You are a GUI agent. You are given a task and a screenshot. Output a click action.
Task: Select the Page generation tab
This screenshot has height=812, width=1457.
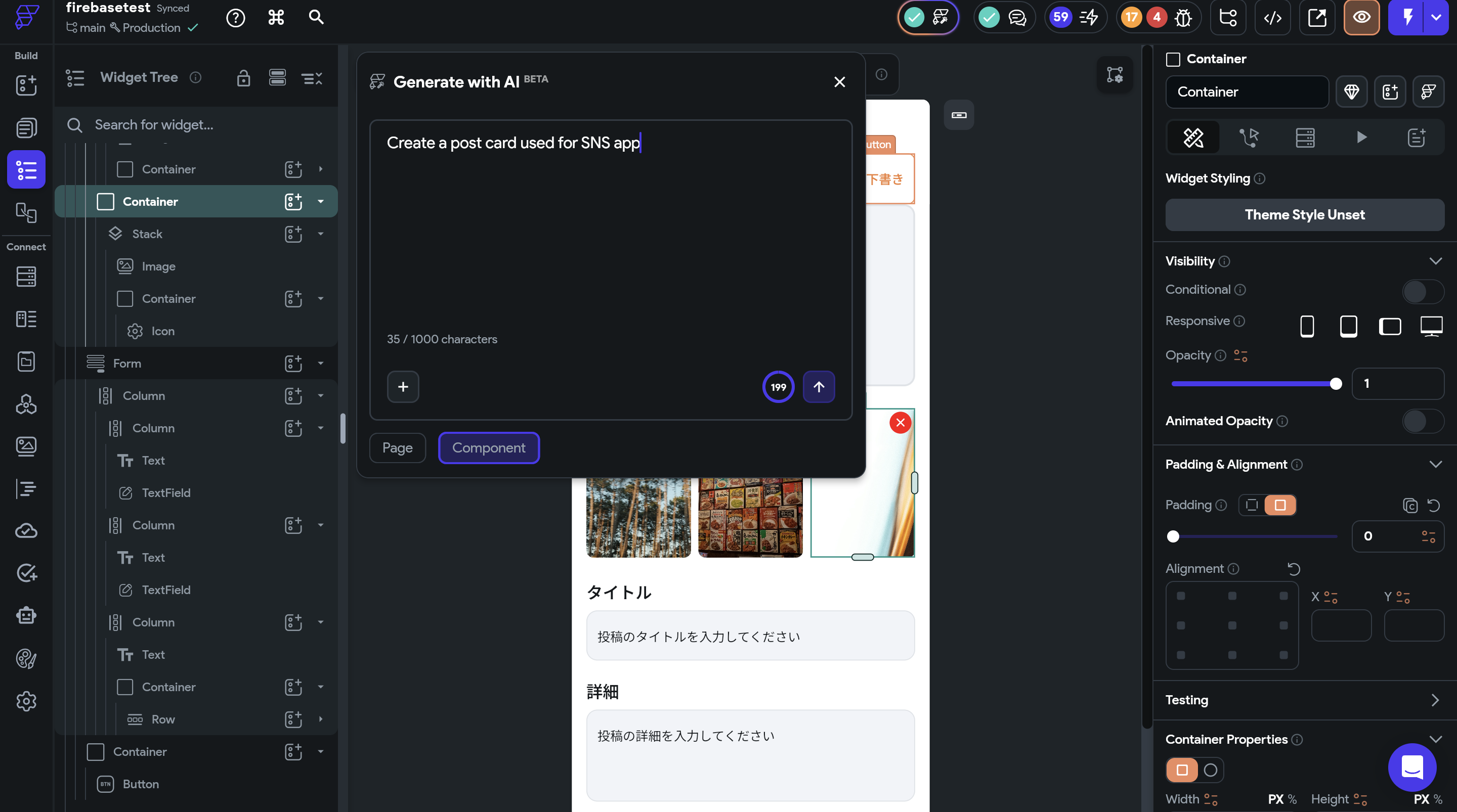[397, 448]
